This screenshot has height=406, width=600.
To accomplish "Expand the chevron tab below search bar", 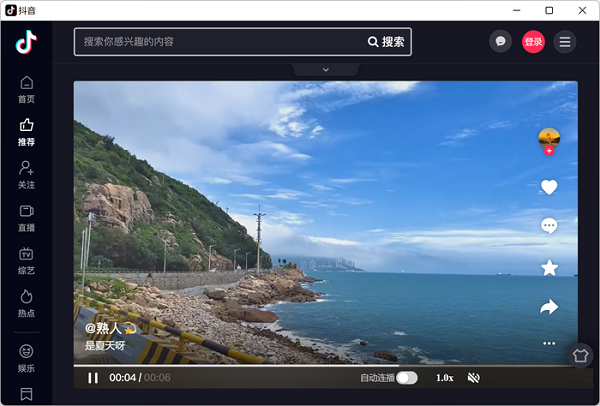I will click(326, 70).
